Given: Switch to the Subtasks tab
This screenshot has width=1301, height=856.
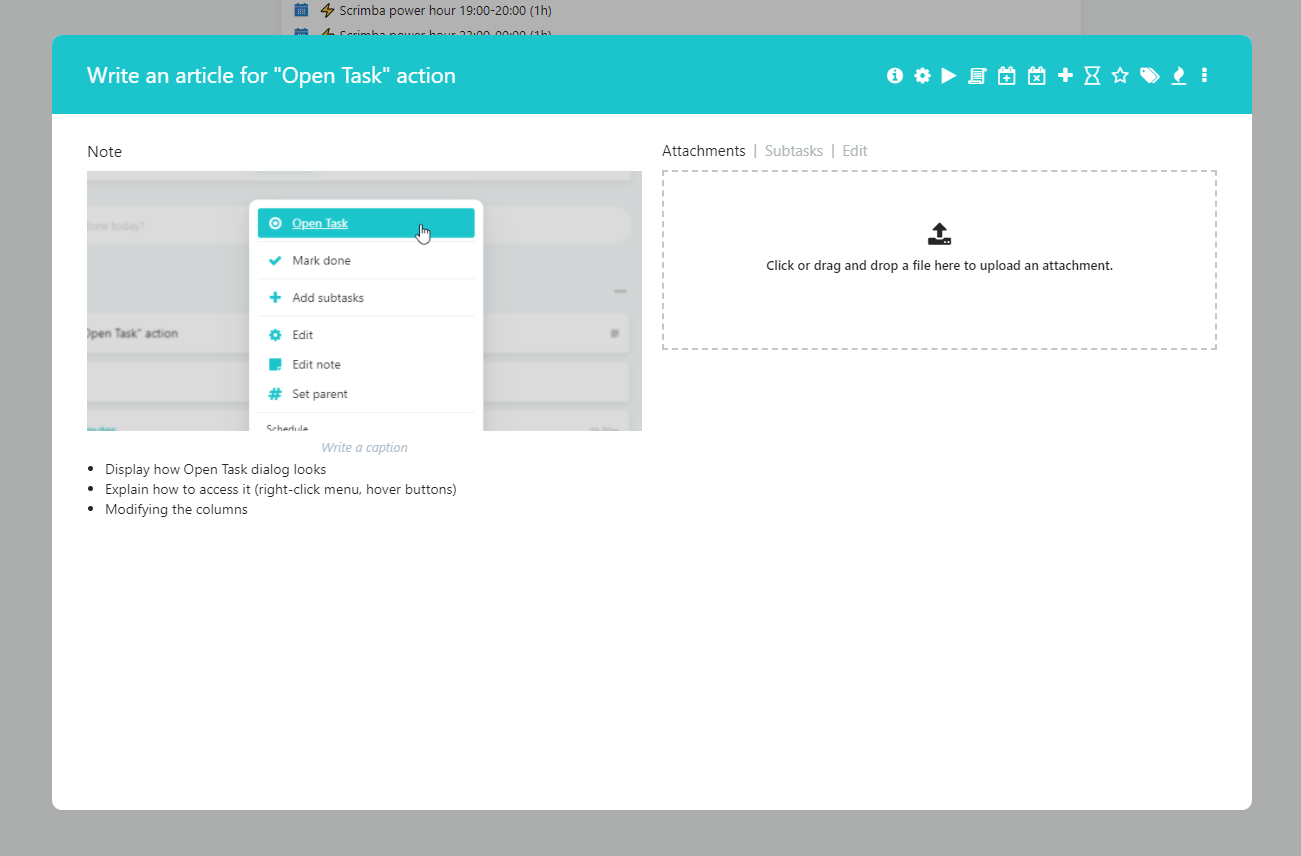Looking at the screenshot, I should [x=794, y=151].
